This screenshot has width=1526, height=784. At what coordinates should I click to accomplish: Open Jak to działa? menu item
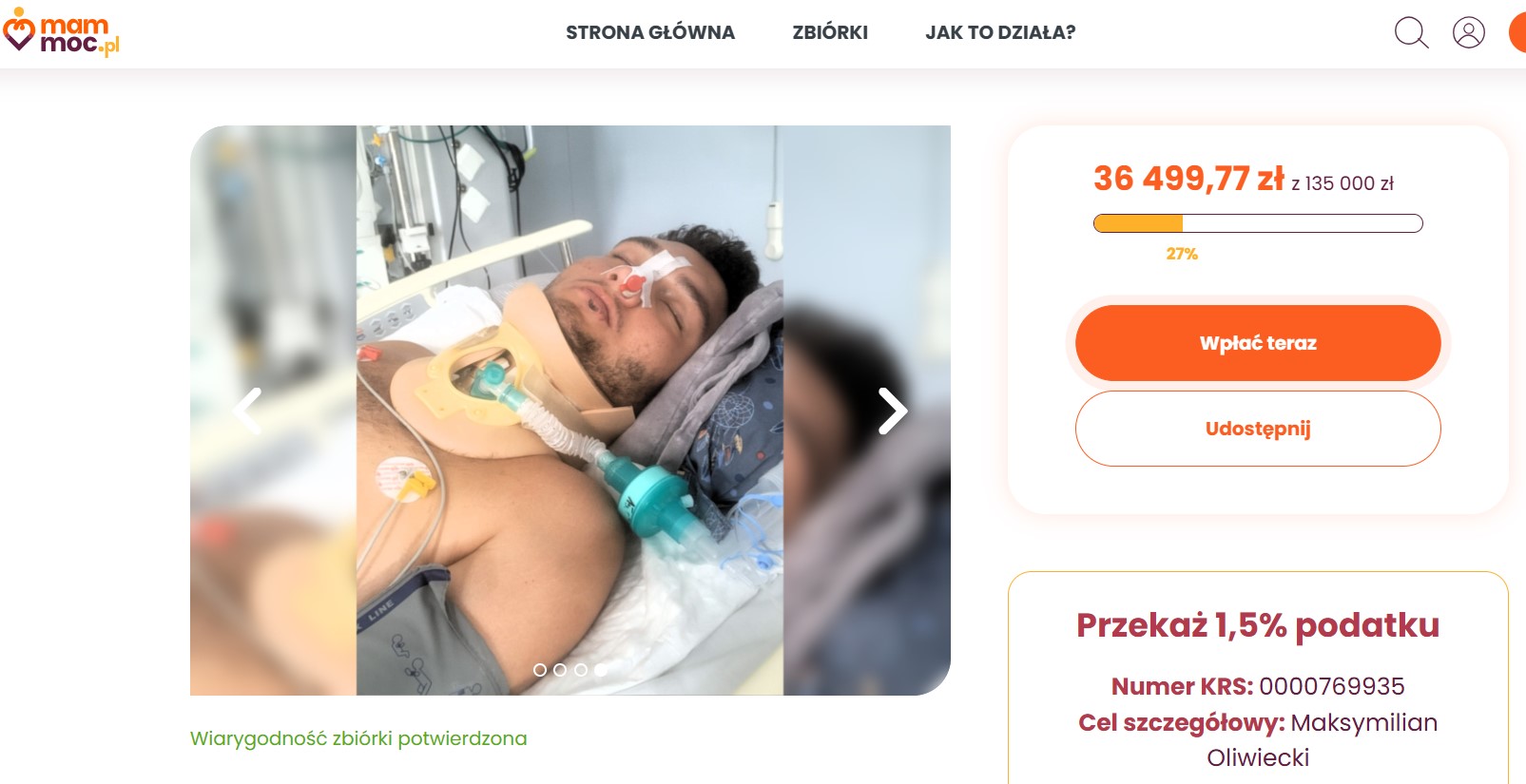[x=1000, y=32]
